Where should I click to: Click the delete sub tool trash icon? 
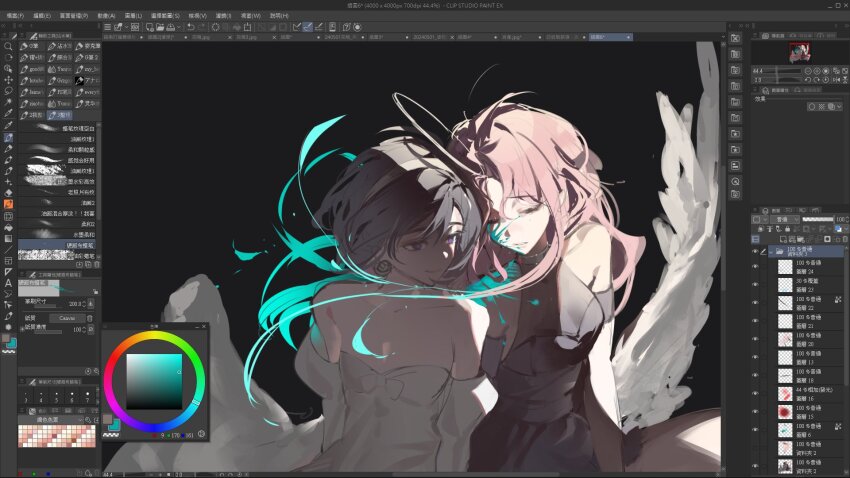97,264
